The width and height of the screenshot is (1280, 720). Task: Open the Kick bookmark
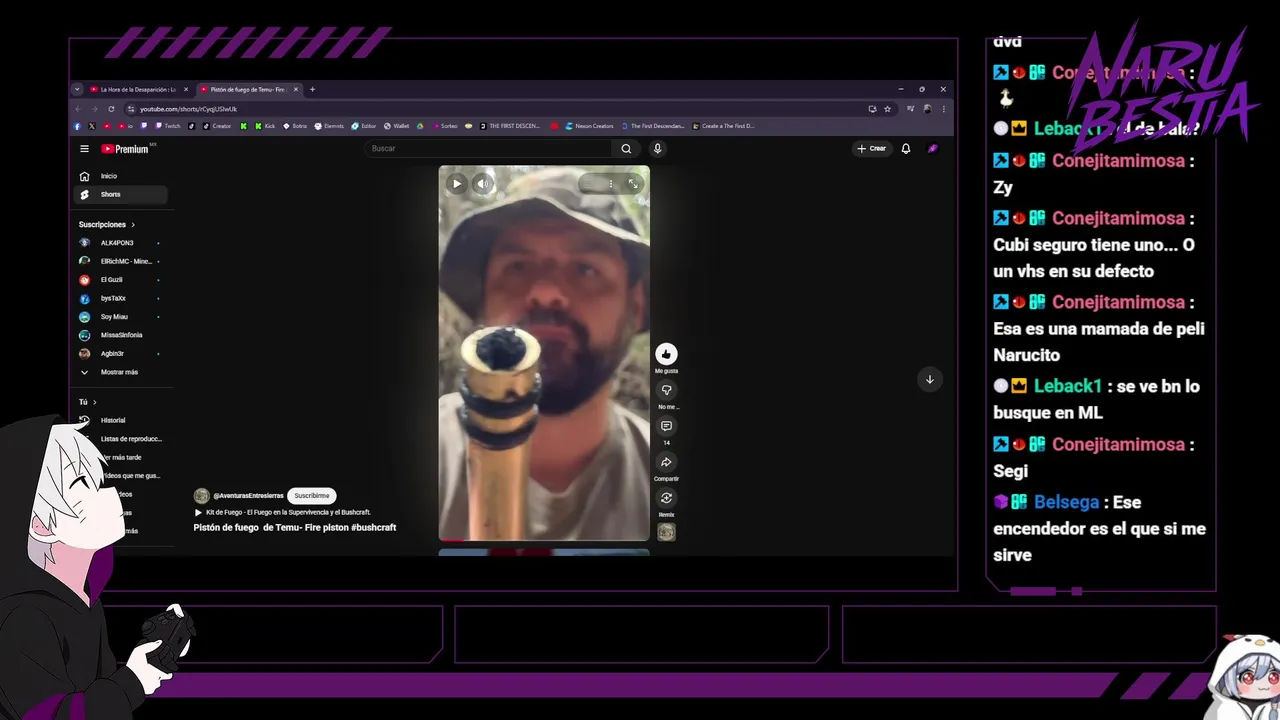coord(264,126)
